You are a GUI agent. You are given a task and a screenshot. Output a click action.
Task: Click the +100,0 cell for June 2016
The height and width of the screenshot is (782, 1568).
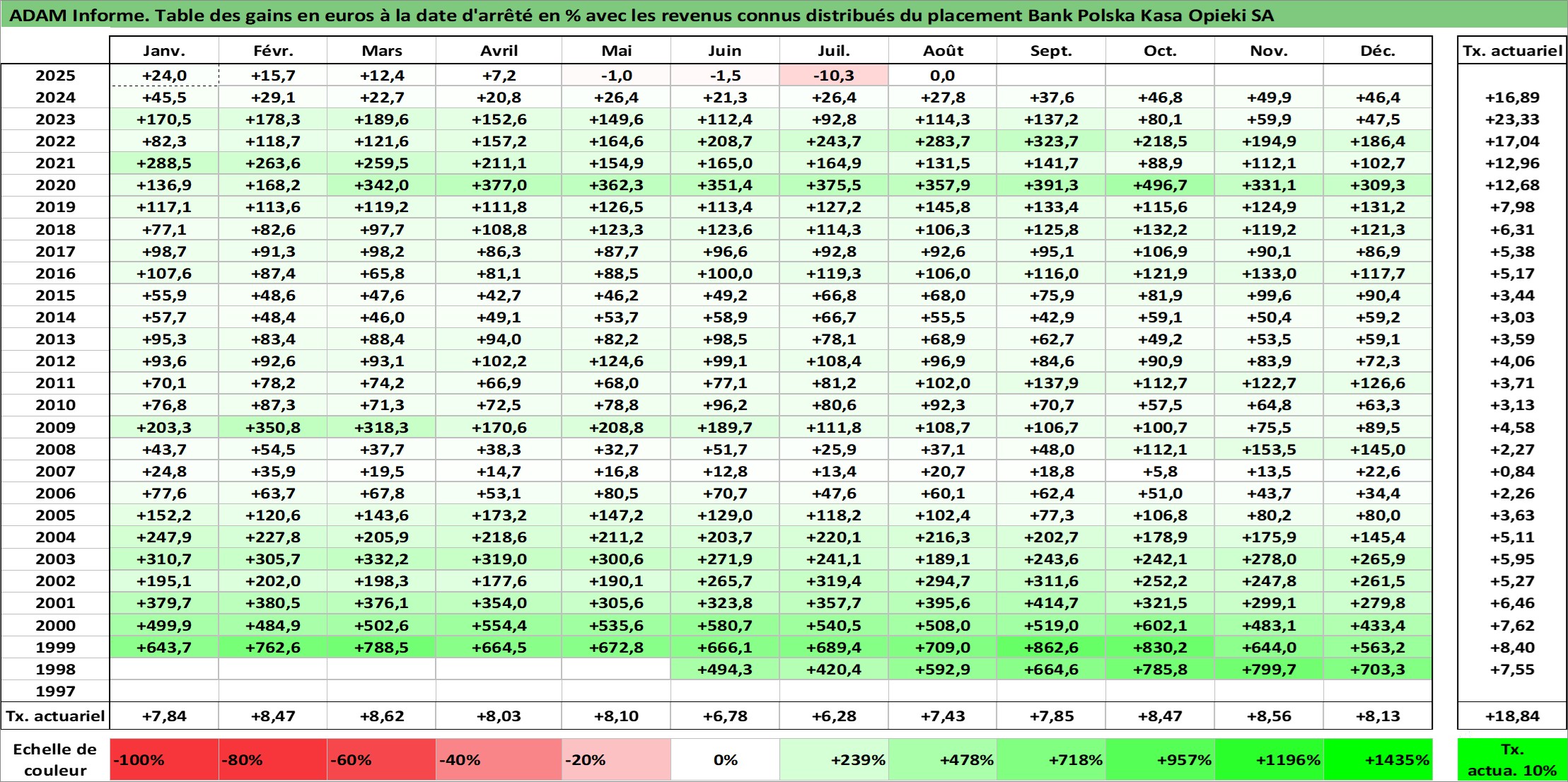725,273
